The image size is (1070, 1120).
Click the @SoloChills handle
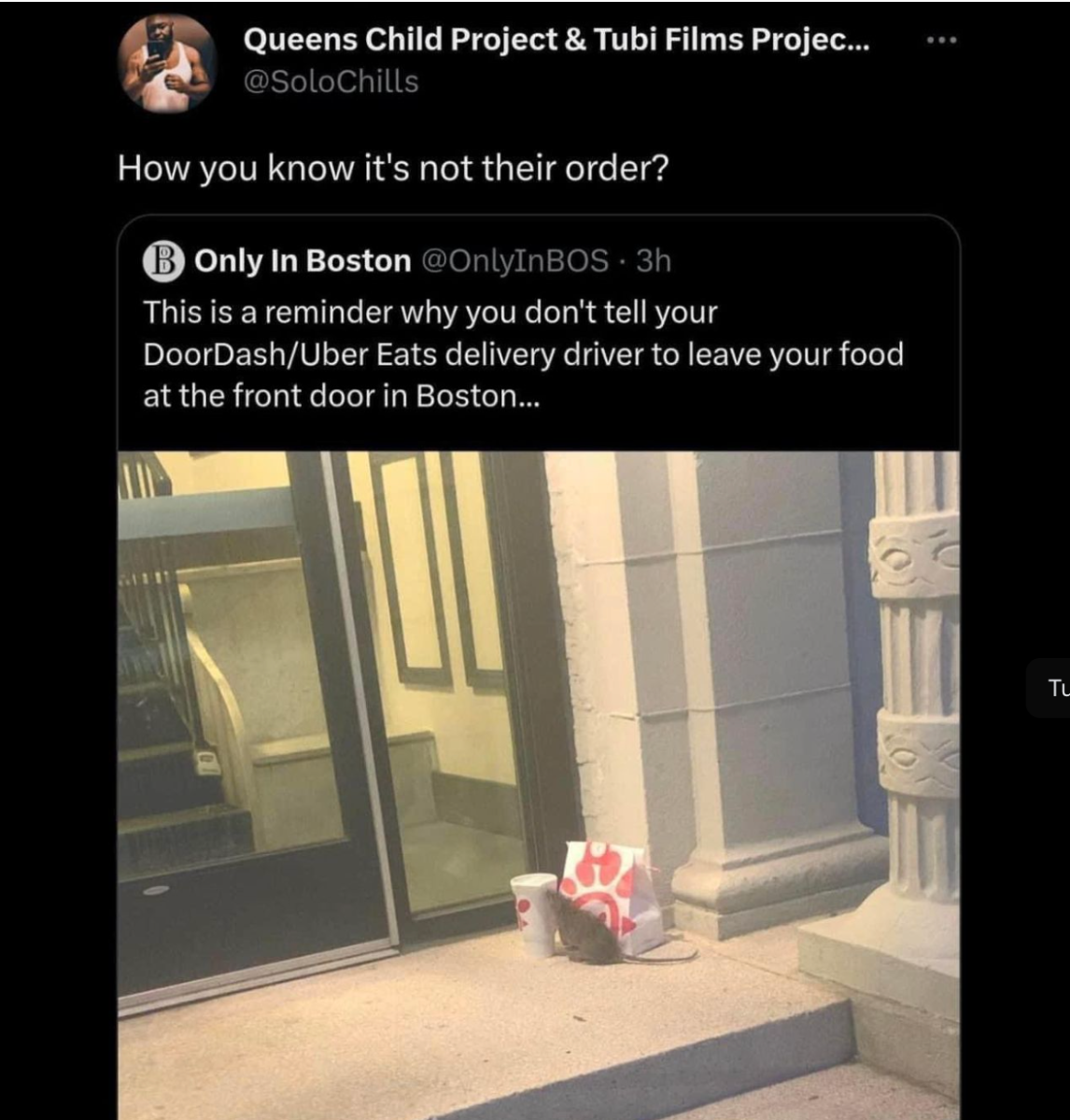point(331,82)
